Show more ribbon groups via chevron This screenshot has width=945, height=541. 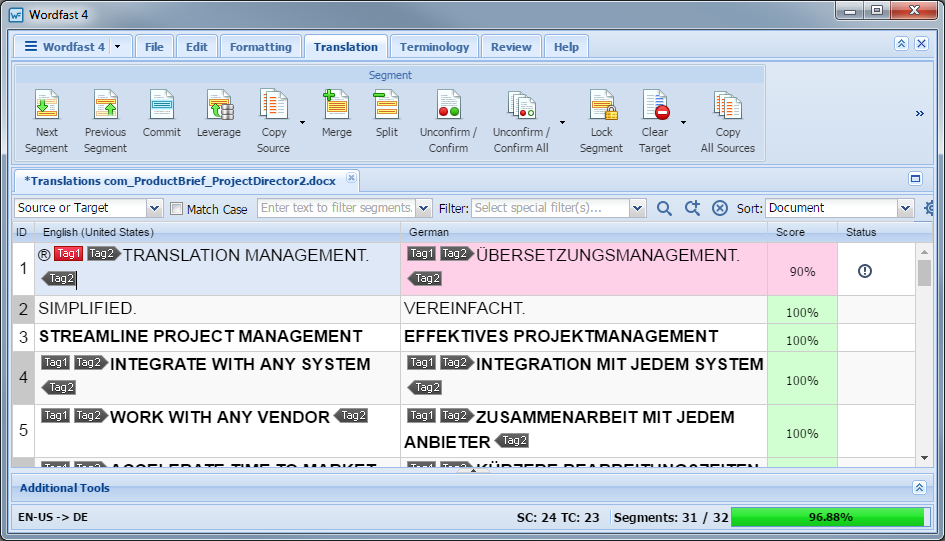920,113
